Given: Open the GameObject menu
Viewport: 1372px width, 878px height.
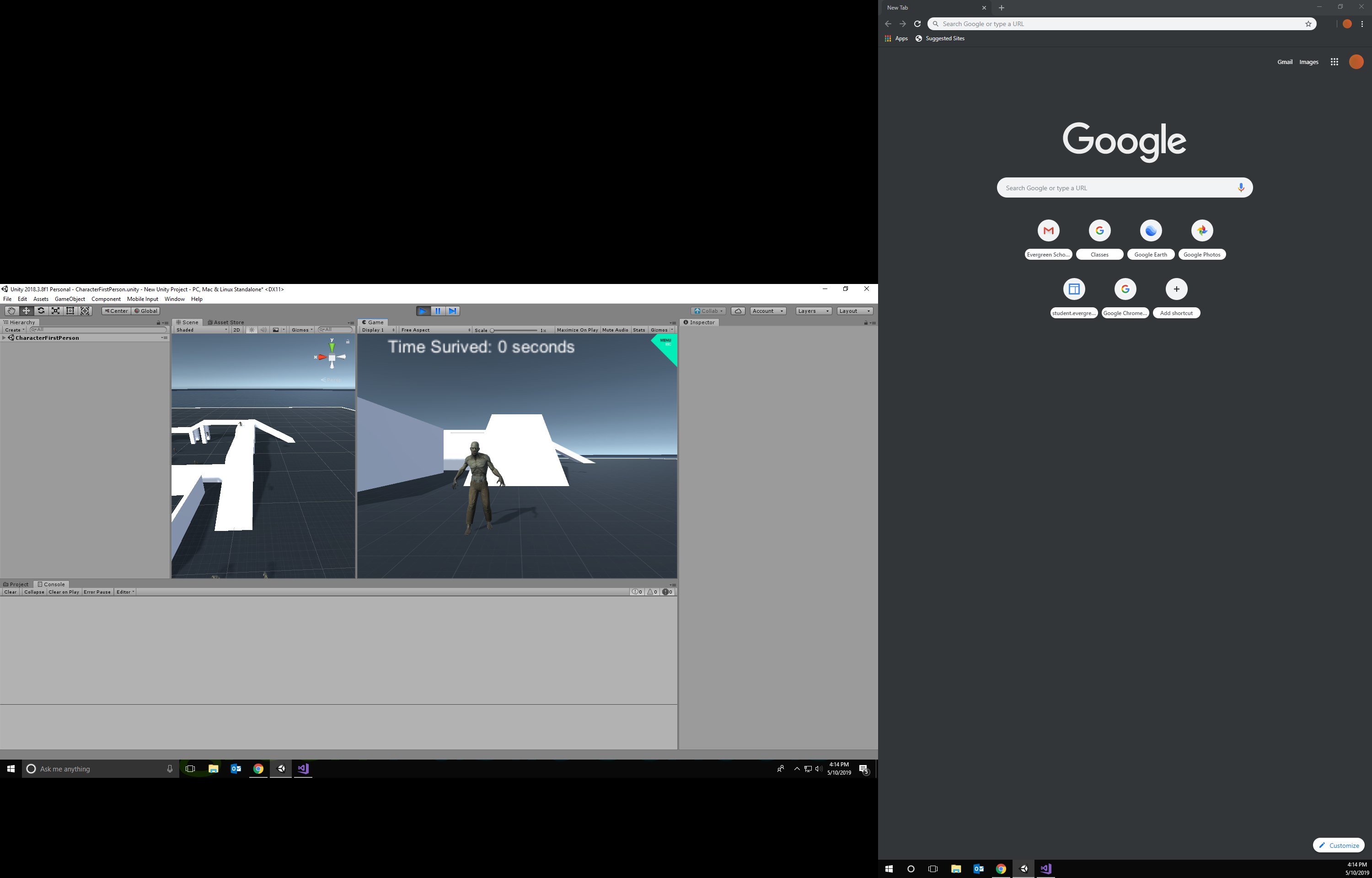Looking at the screenshot, I should click(x=70, y=299).
